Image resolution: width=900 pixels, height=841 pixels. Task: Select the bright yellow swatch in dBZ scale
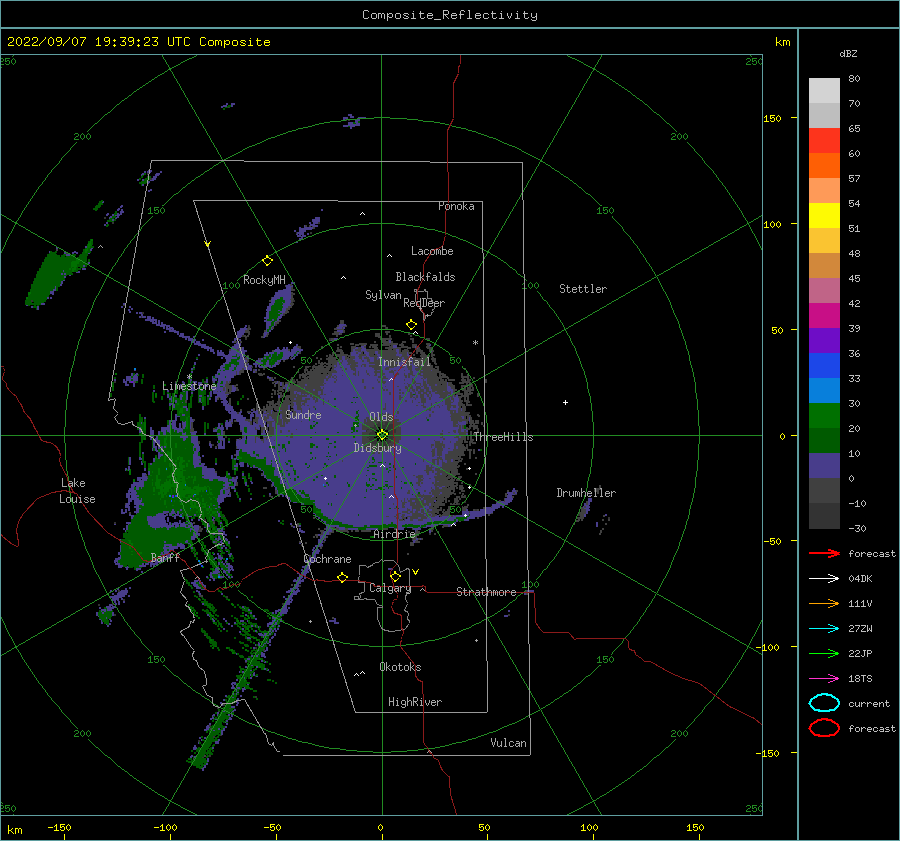point(824,215)
